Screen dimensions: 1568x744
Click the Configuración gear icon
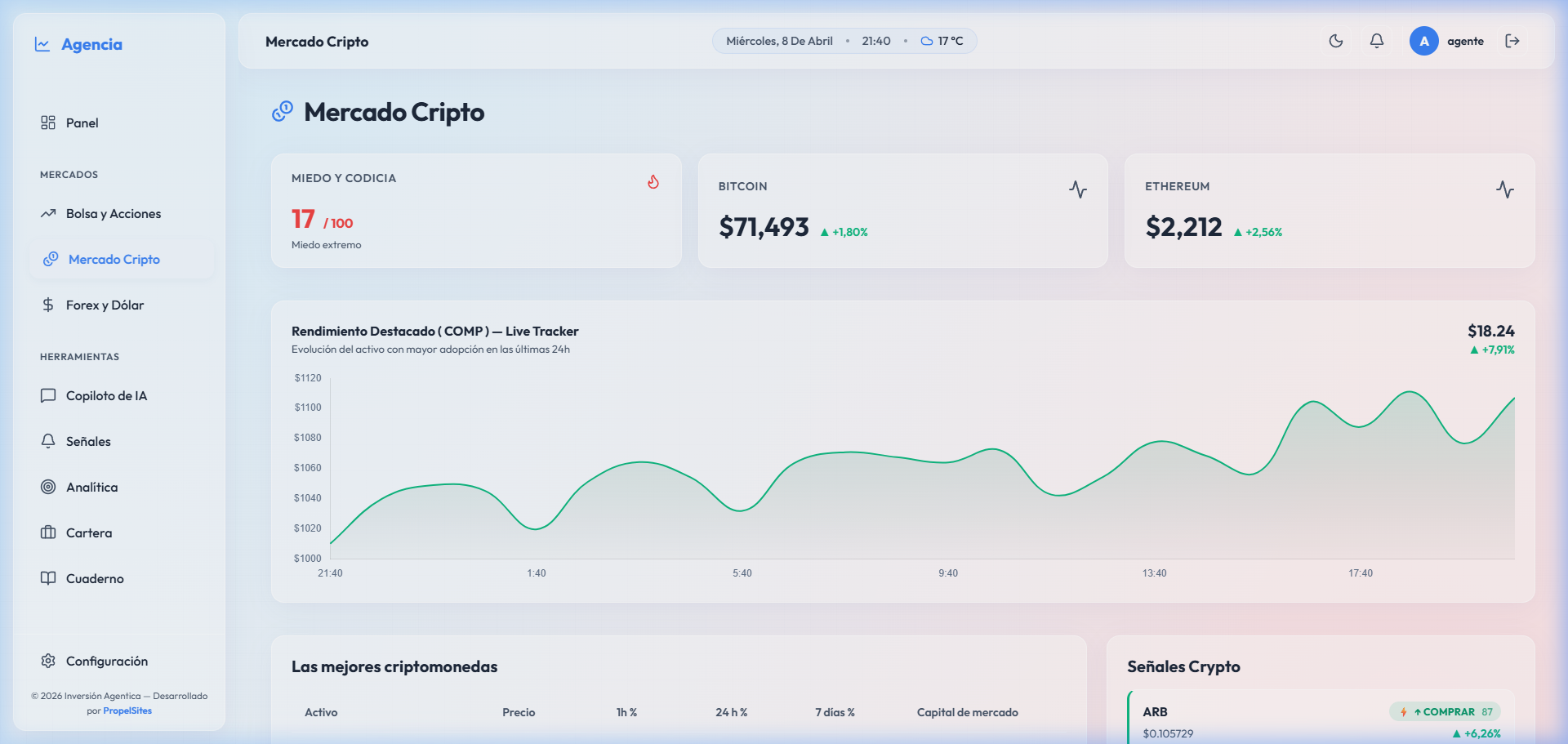(x=48, y=661)
